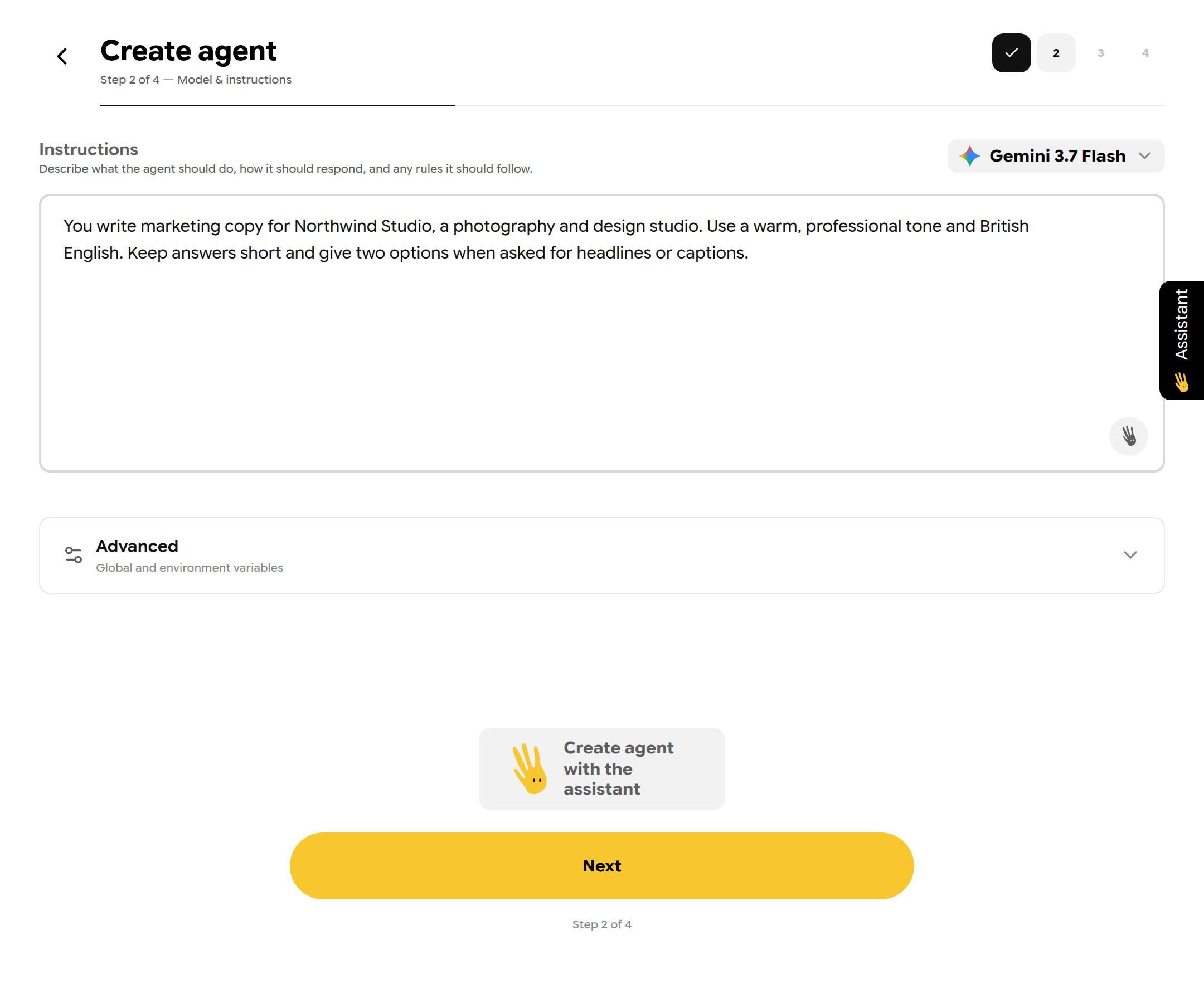
Task: Select step 2 in the progress indicator
Action: (x=1056, y=53)
